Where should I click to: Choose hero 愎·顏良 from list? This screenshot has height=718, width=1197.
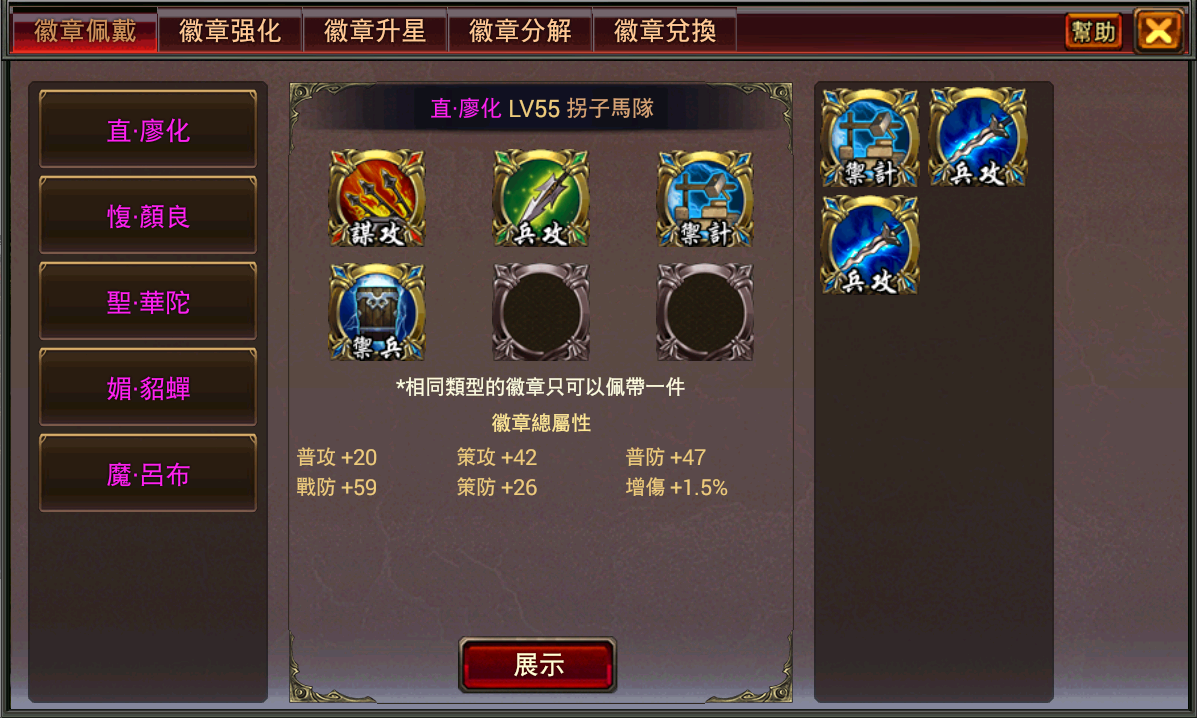tap(148, 216)
